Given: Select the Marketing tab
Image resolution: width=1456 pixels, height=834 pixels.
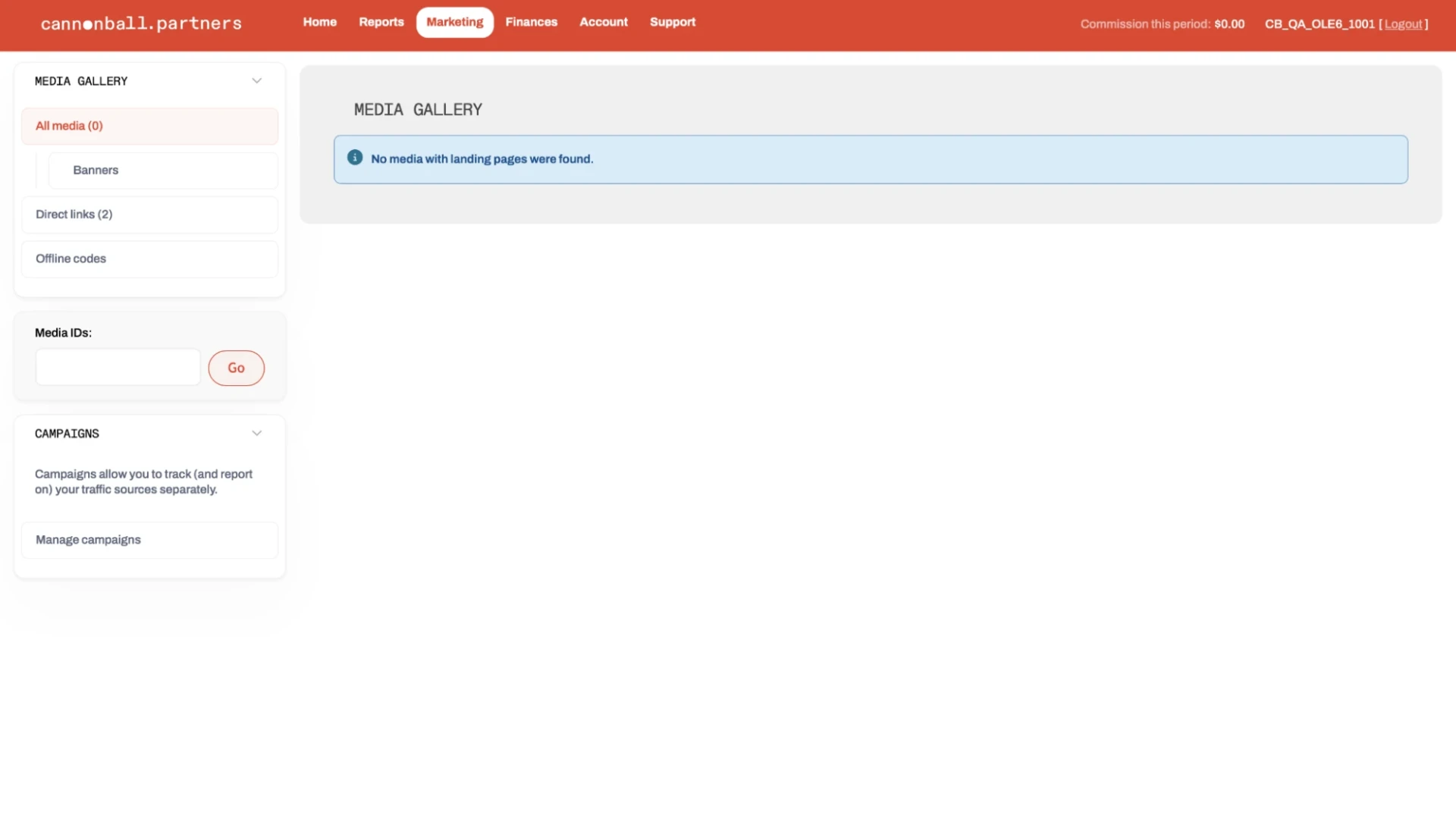Looking at the screenshot, I should tap(455, 22).
